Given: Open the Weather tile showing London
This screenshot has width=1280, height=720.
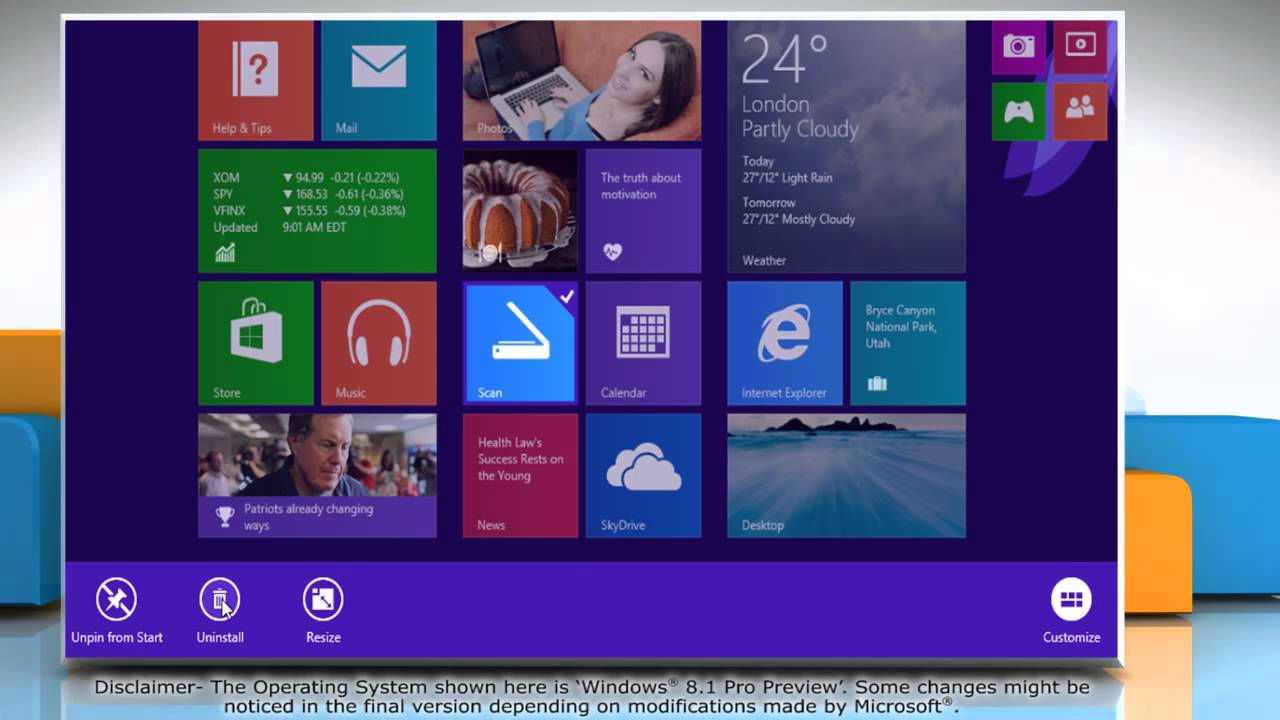Looking at the screenshot, I should (x=846, y=147).
